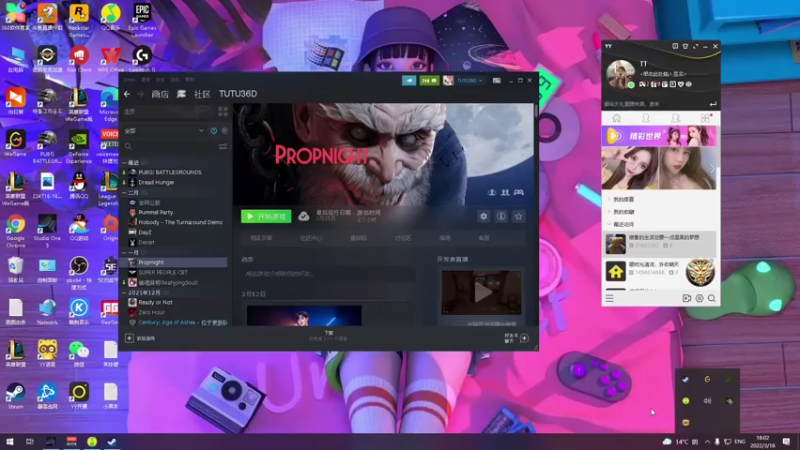Open the 库 tab in Steam nav
This screenshot has height=450, width=800.
coord(181,94)
